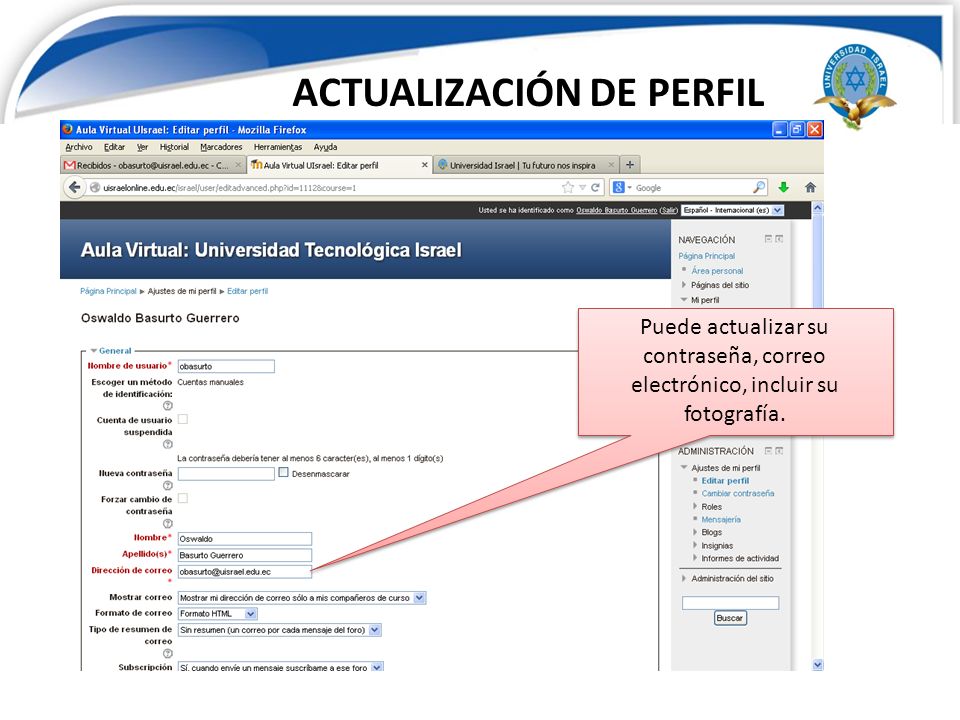Check the Desenmascarar checkbox

pyautogui.click(x=283, y=473)
